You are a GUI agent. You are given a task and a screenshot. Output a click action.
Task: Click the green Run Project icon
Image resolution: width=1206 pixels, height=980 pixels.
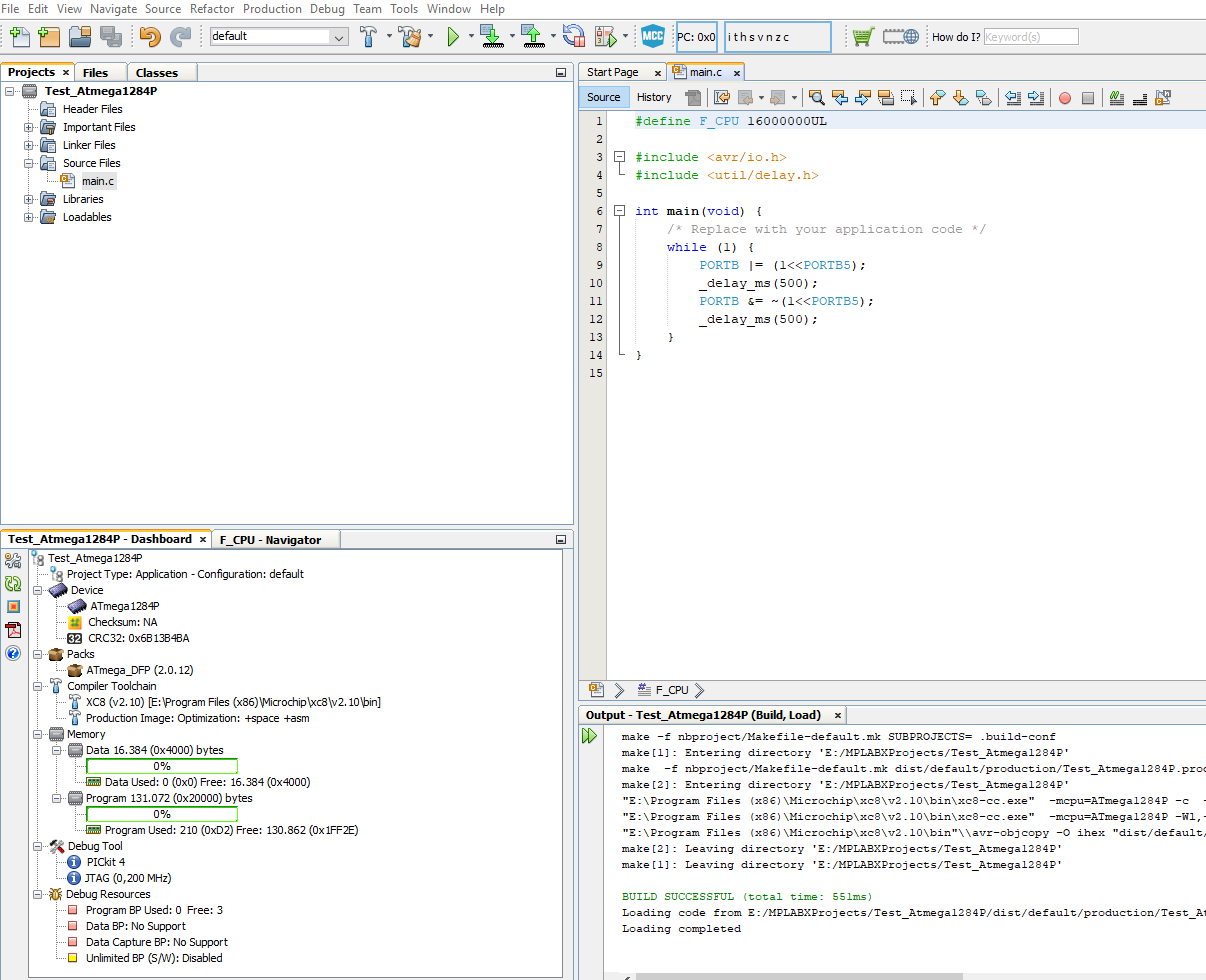pyautogui.click(x=453, y=37)
